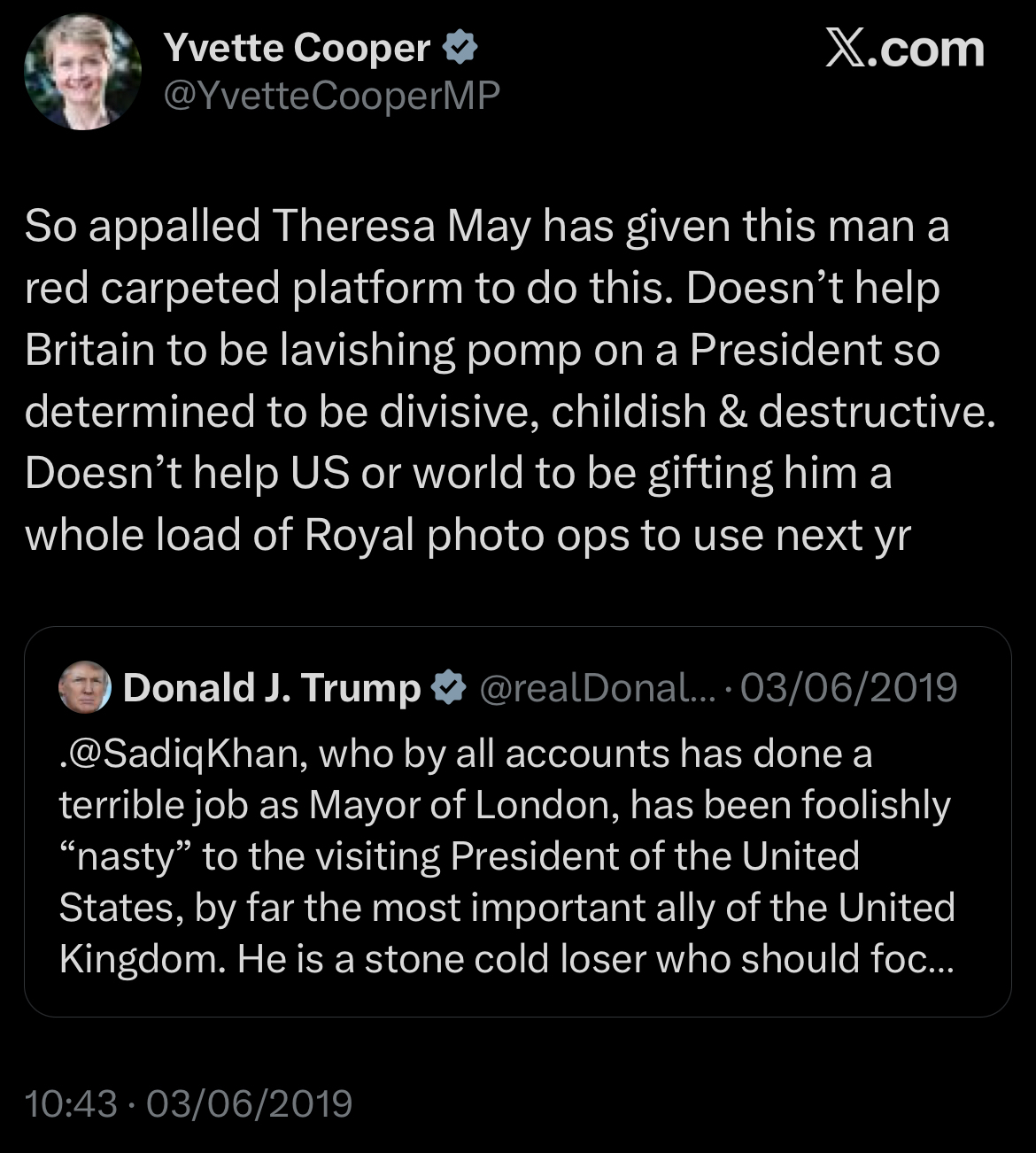This screenshot has height=1153, width=1036.
Task: Click the verified badge beside Yvette Cooper
Action: (x=460, y=49)
